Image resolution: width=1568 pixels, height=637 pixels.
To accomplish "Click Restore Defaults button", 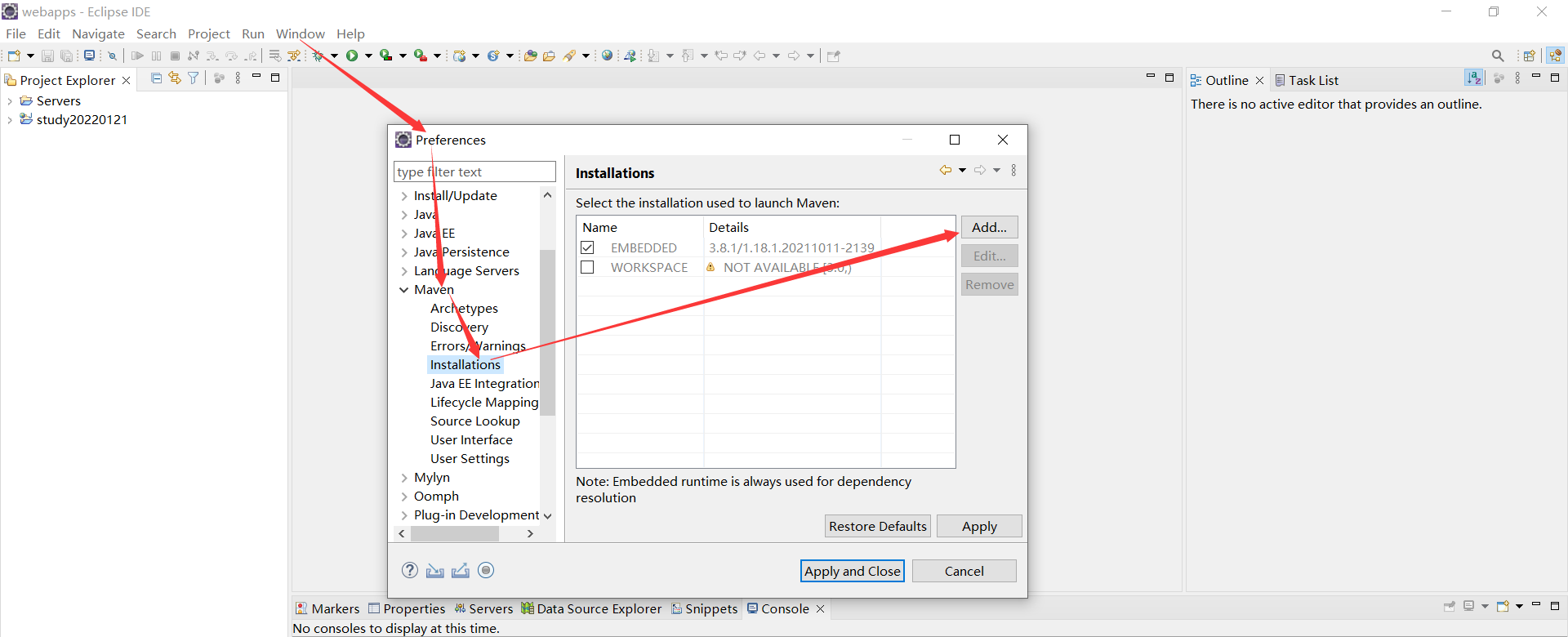I will (x=878, y=526).
